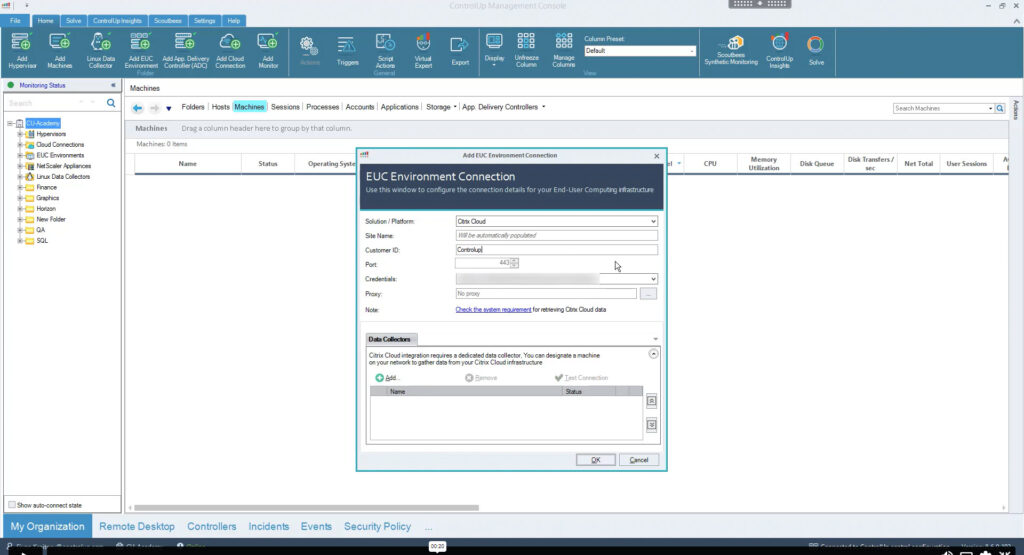Click the Check the system requirement link

[493, 310]
